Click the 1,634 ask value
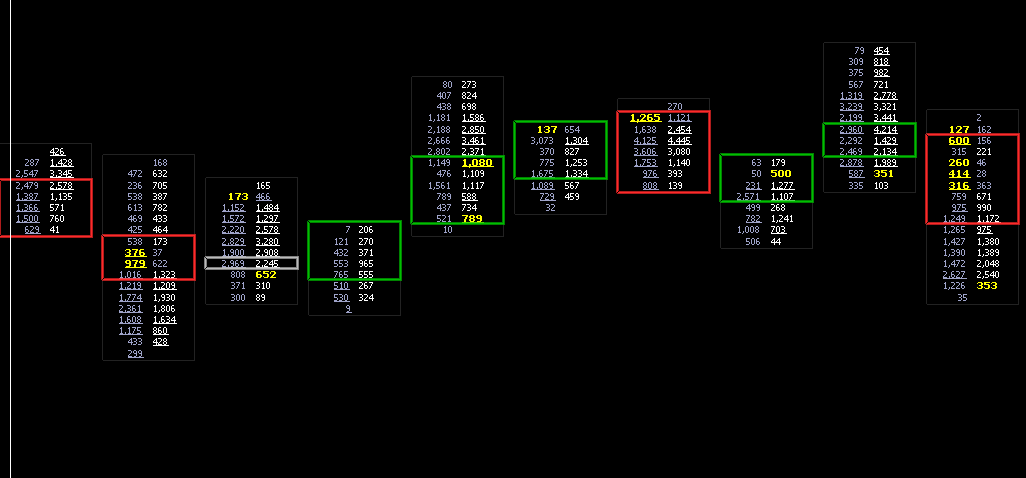 pyautogui.click(x=164, y=320)
